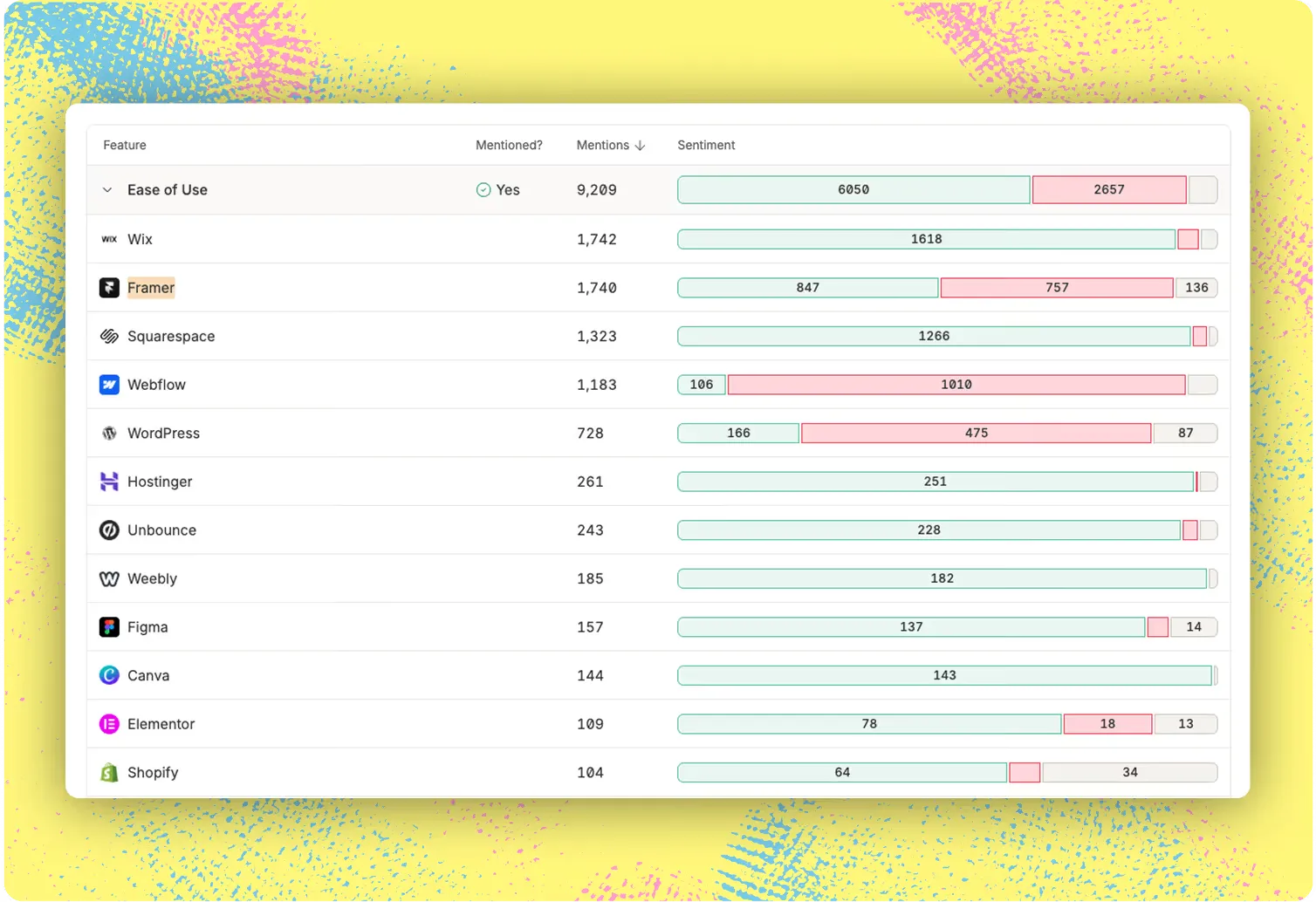Click the green Yes checkmark icon
1316x902 pixels.
[x=483, y=190]
